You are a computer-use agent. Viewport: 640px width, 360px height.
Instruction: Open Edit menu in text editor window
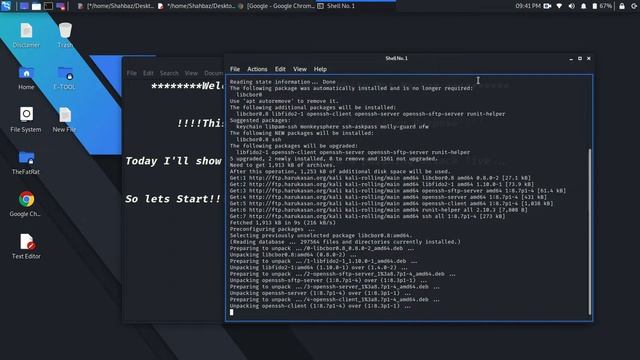coord(148,73)
